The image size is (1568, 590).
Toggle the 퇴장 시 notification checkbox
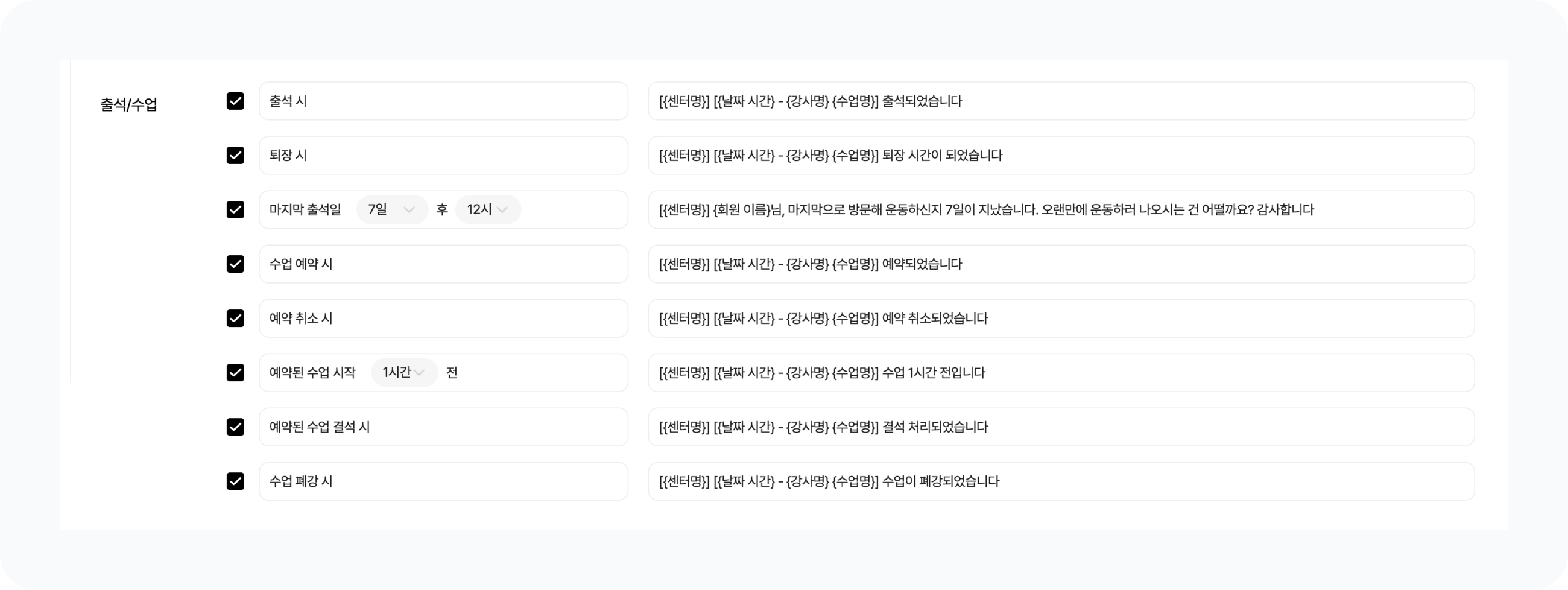pyautogui.click(x=235, y=155)
